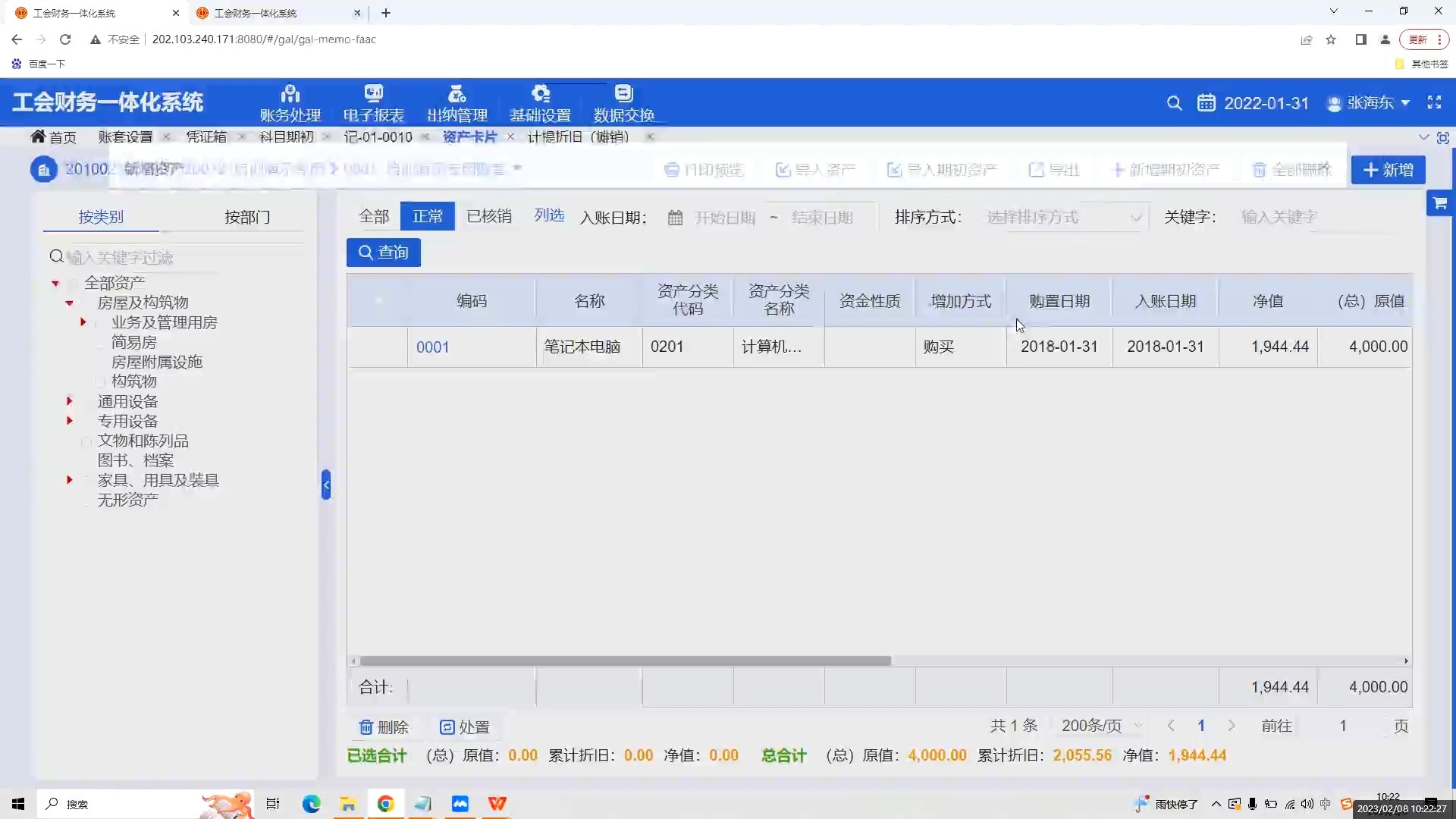1456x819 pixels.
Task: Click the calendar icon beside 2022-01-31
Action: point(1206,102)
